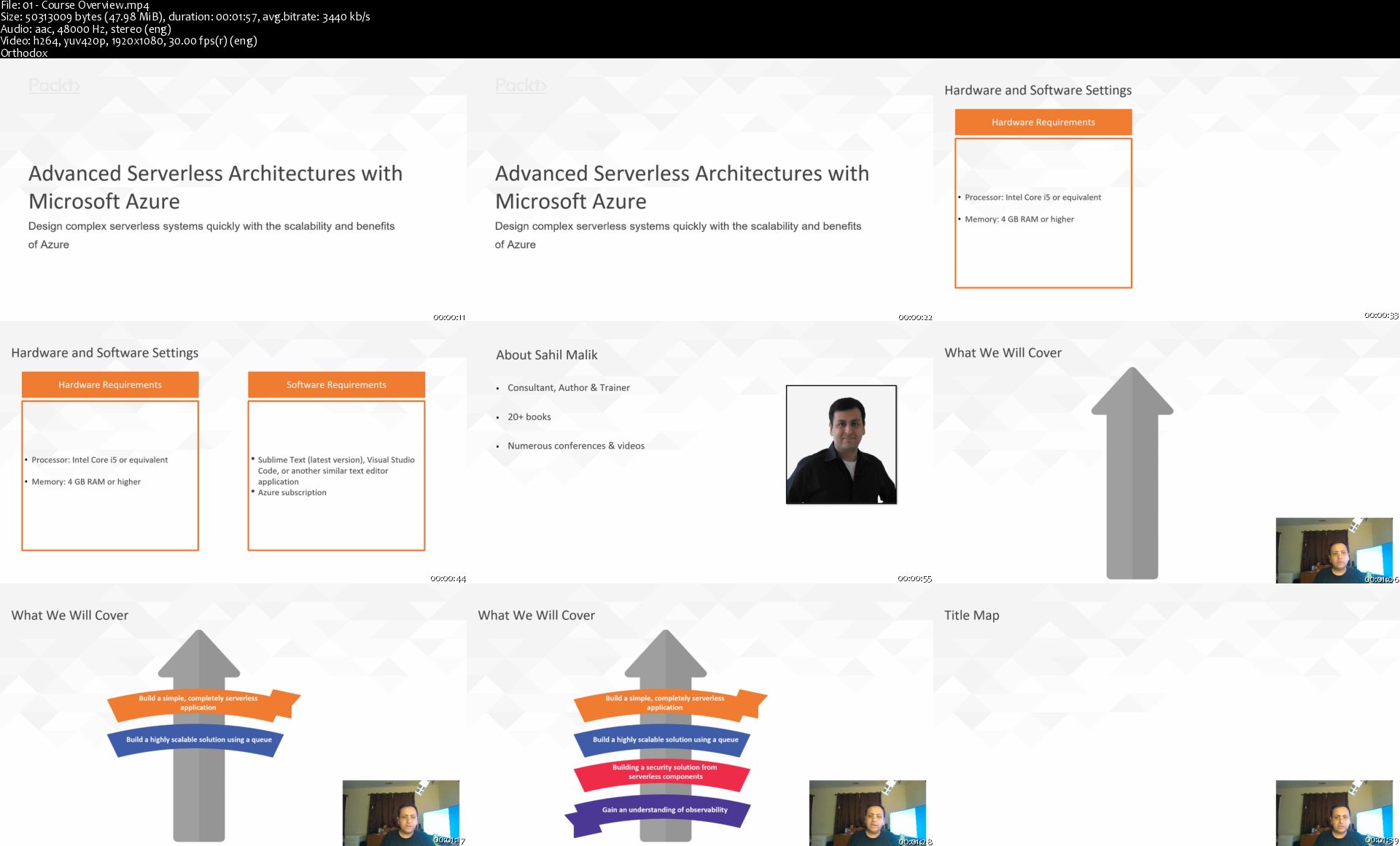Open the About Sahil Malik frame

[x=700, y=452]
